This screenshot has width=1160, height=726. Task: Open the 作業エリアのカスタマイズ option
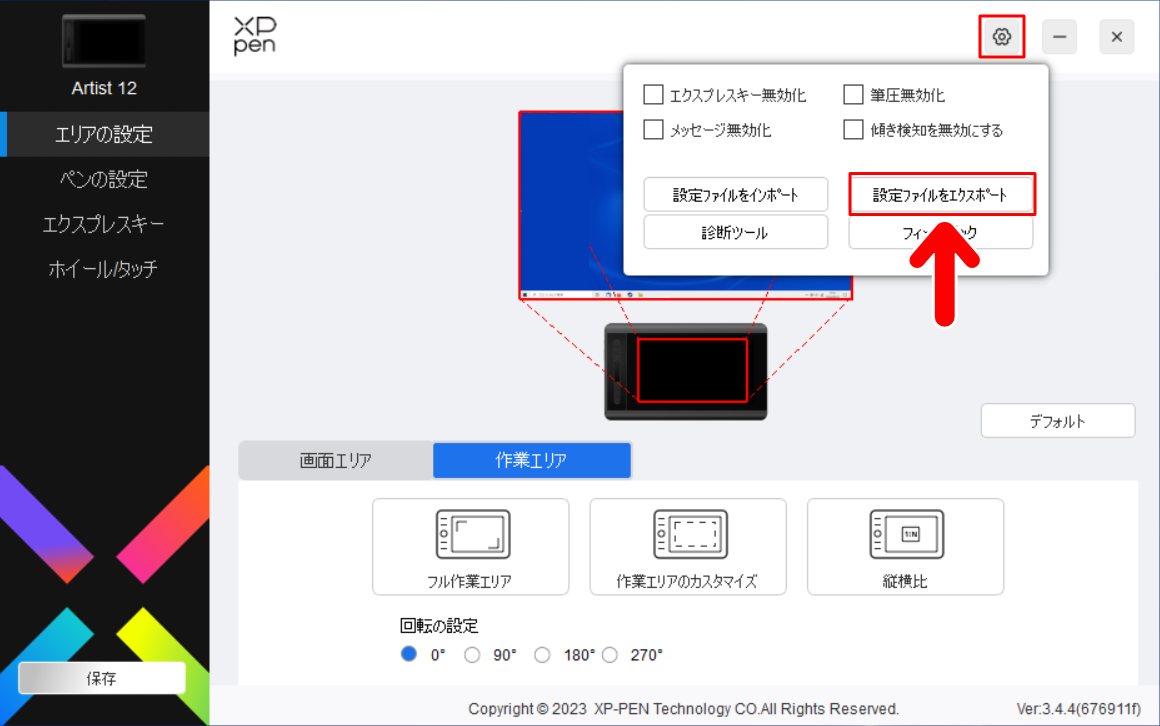click(687, 546)
